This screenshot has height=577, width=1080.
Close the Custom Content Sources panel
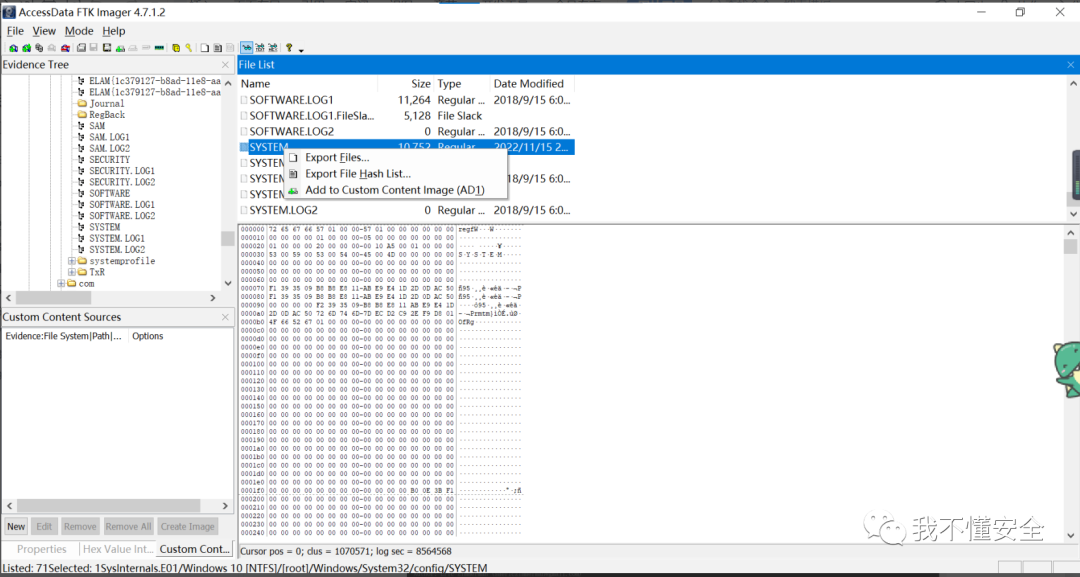(225, 317)
